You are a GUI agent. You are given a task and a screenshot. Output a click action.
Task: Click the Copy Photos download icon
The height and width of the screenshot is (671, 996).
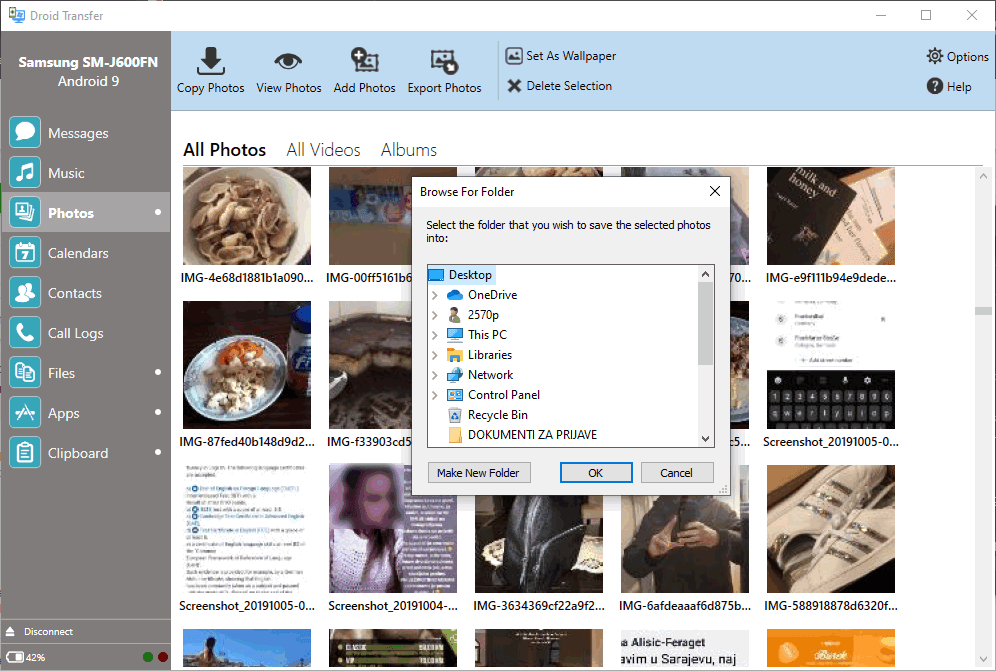(x=210, y=61)
